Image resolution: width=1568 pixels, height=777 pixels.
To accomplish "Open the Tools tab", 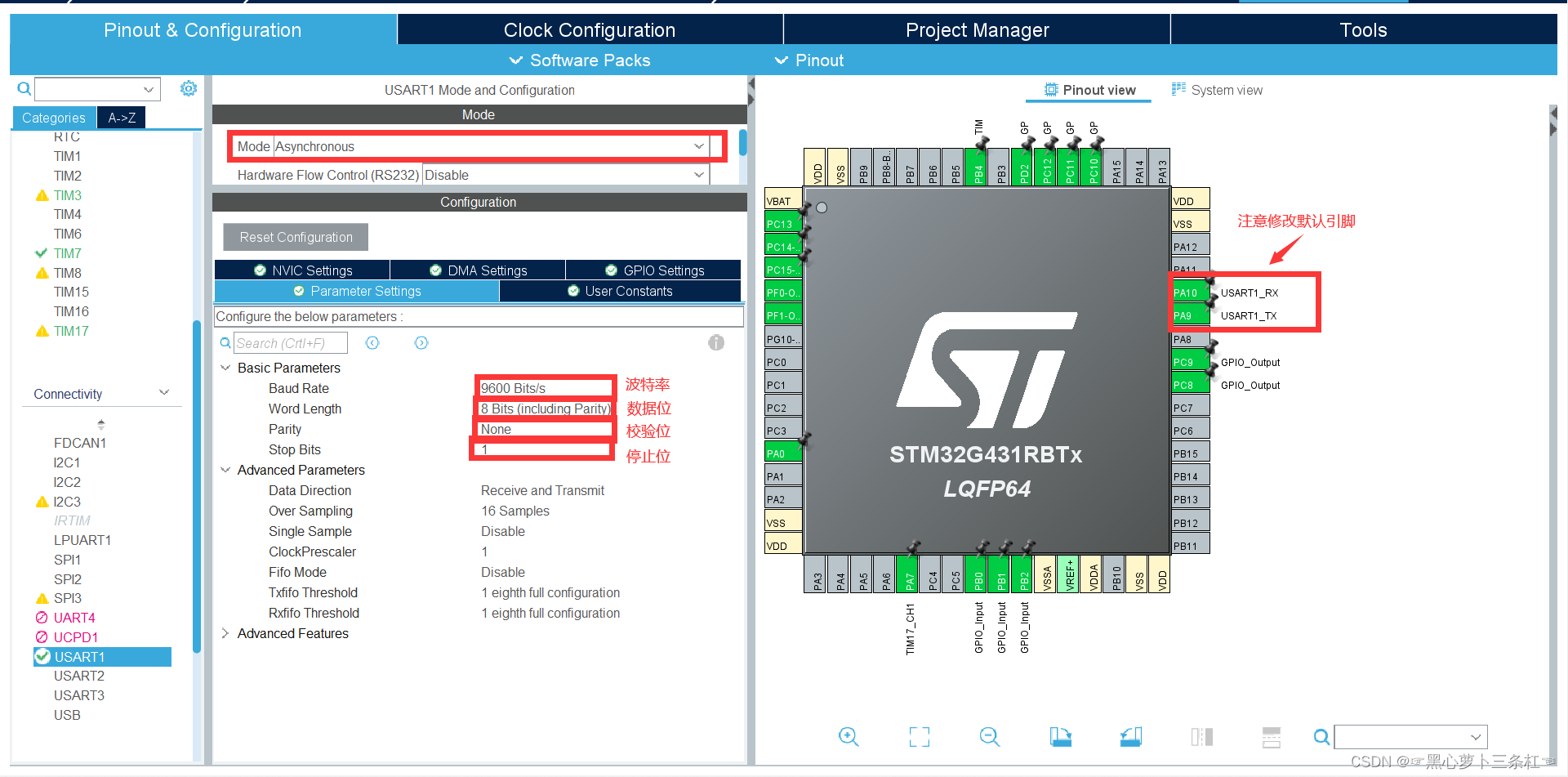I will [x=1364, y=30].
